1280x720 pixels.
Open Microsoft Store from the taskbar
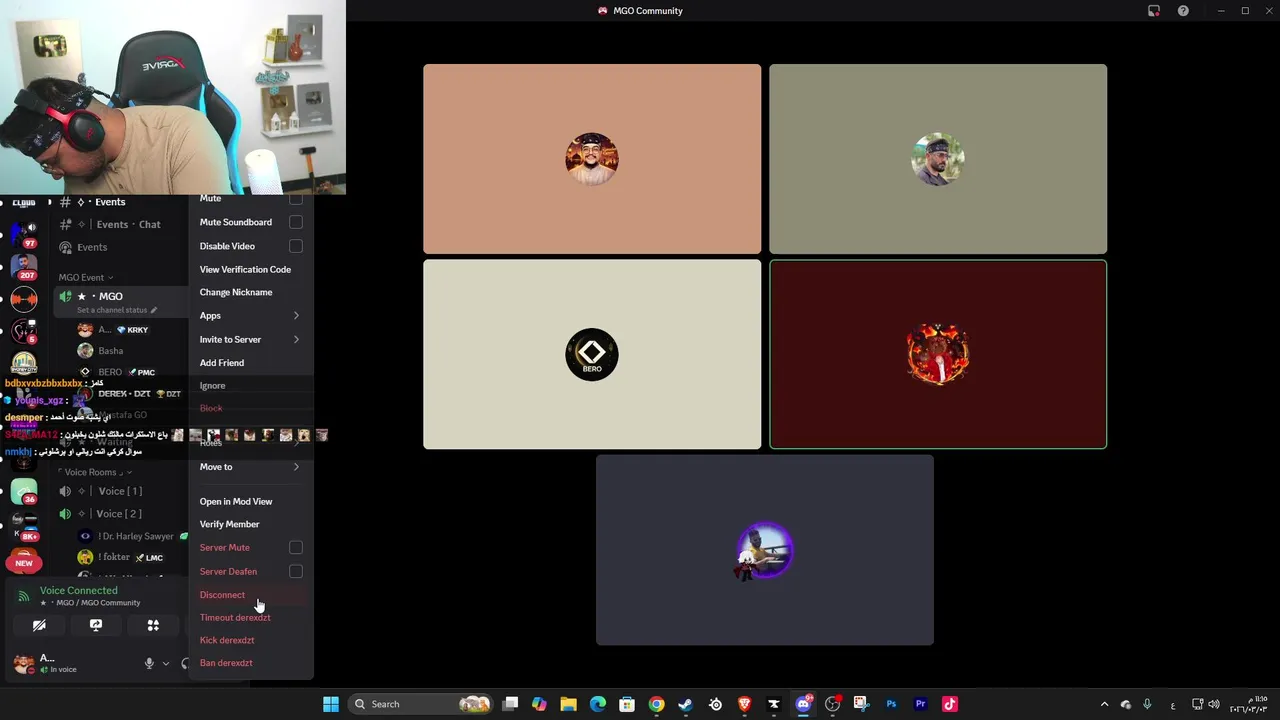click(x=627, y=704)
